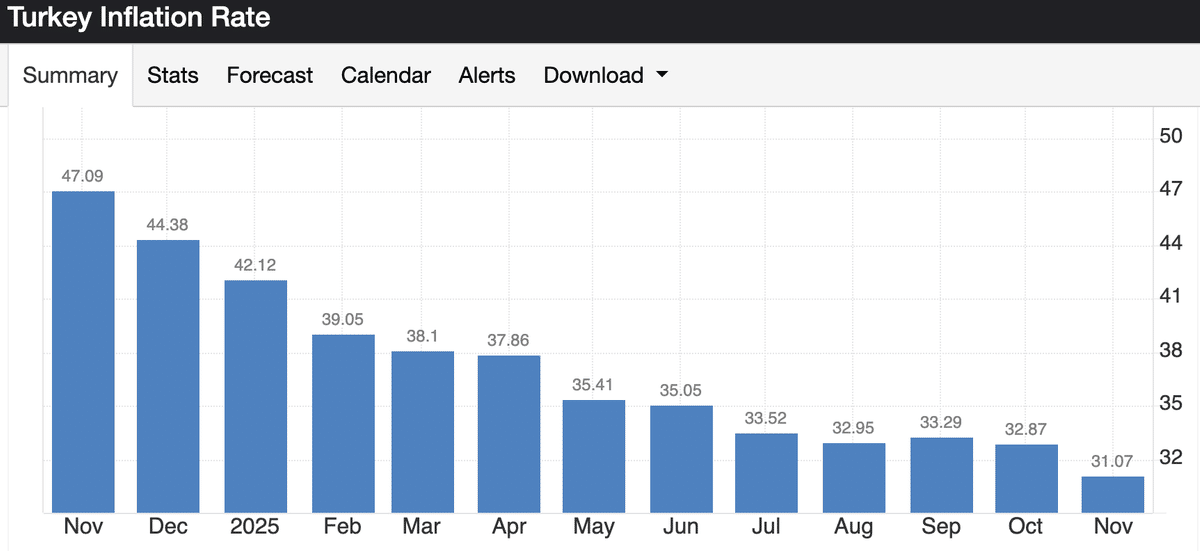Go to the Calendar tab
This screenshot has width=1200, height=551.
(x=386, y=76)
